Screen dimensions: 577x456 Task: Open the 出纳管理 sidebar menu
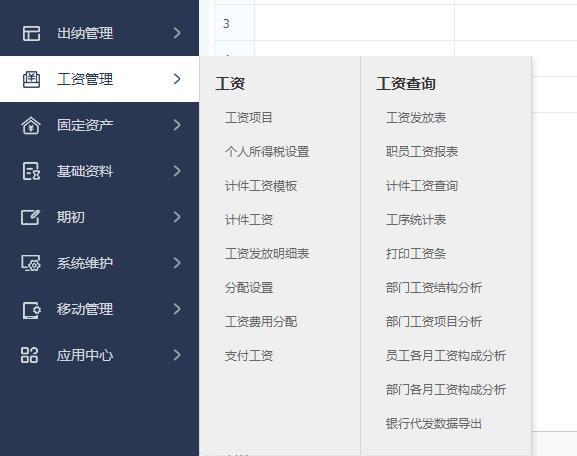99,33
